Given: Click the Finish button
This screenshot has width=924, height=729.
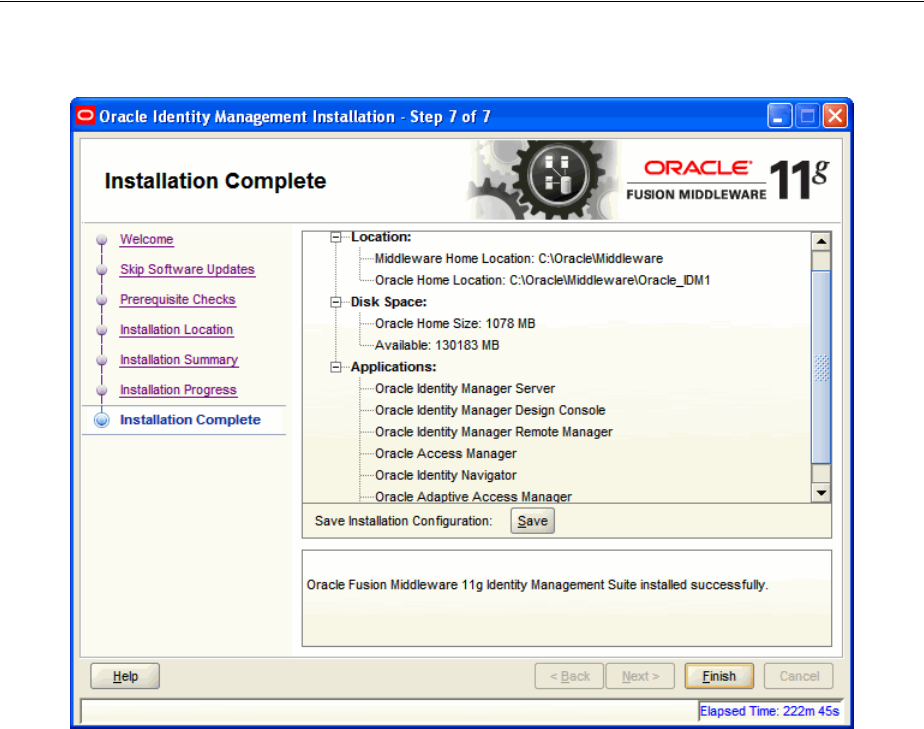Looking at the screenshot, I should point(719,676).
